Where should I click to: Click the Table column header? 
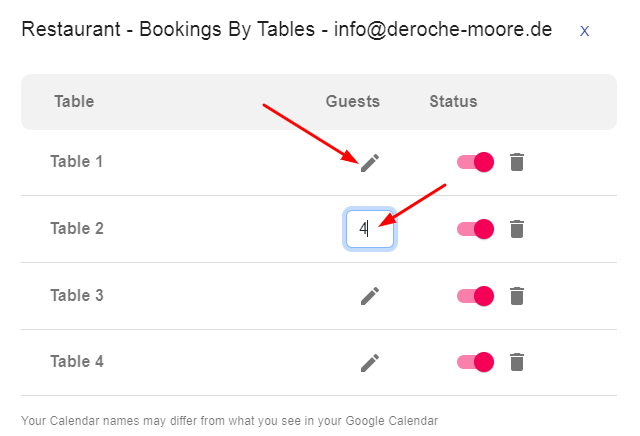tap(74, 101)
